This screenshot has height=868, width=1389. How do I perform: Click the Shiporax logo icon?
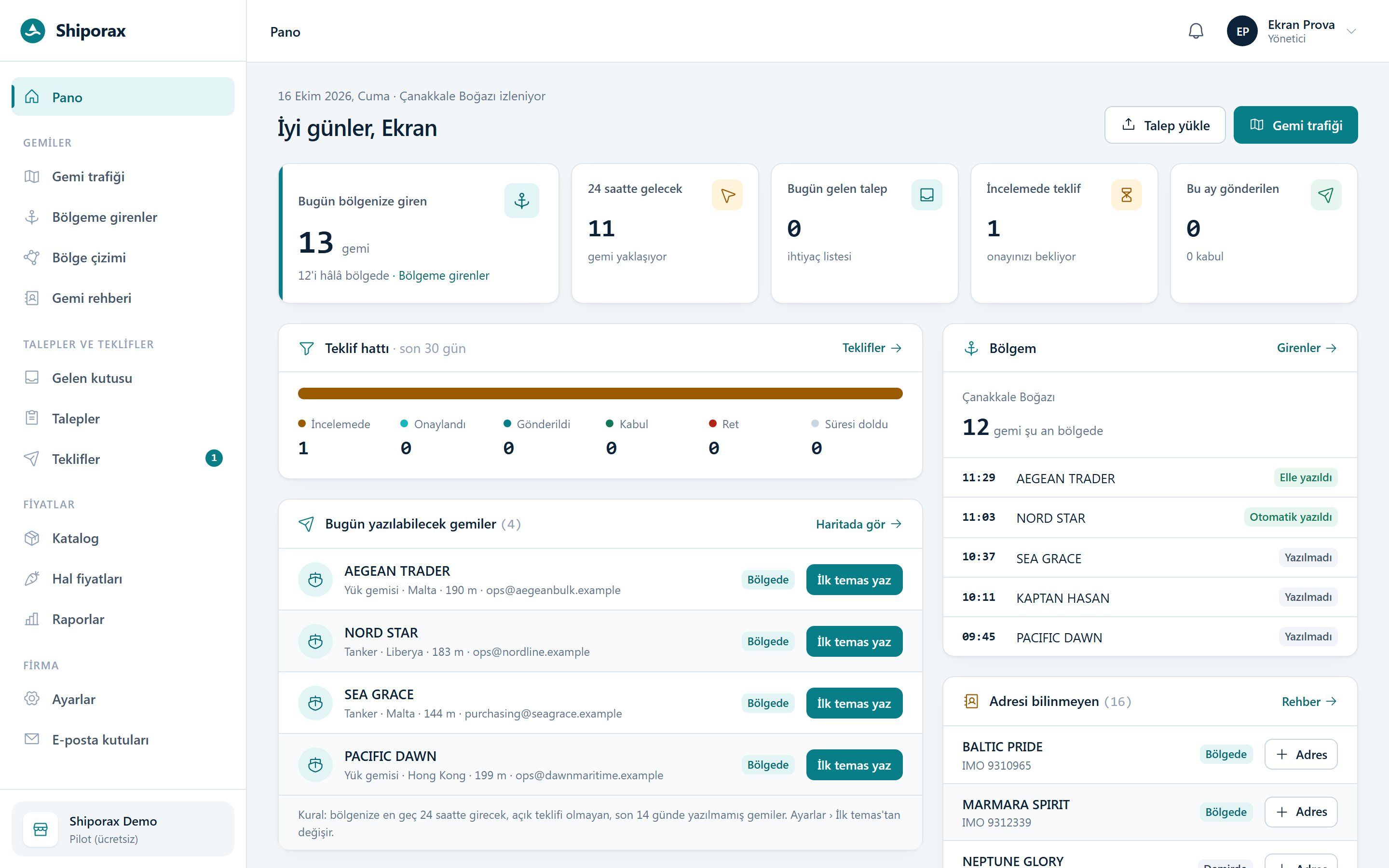pos(33,31)
